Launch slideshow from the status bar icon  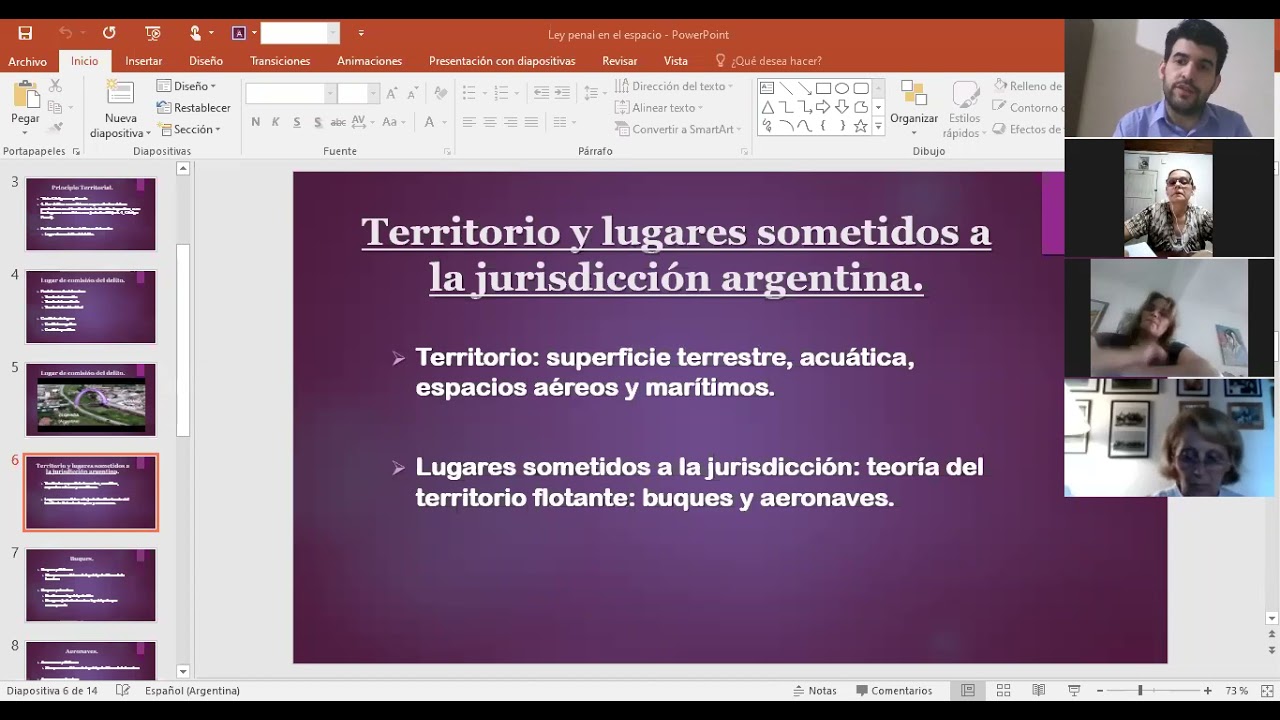(1074, 690)
